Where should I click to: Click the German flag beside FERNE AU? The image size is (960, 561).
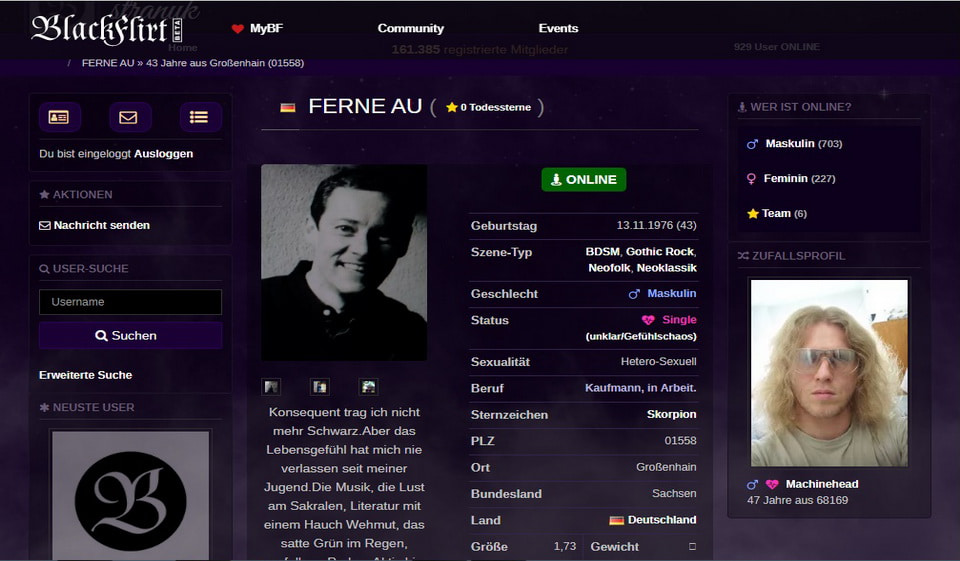pos(288,107)
